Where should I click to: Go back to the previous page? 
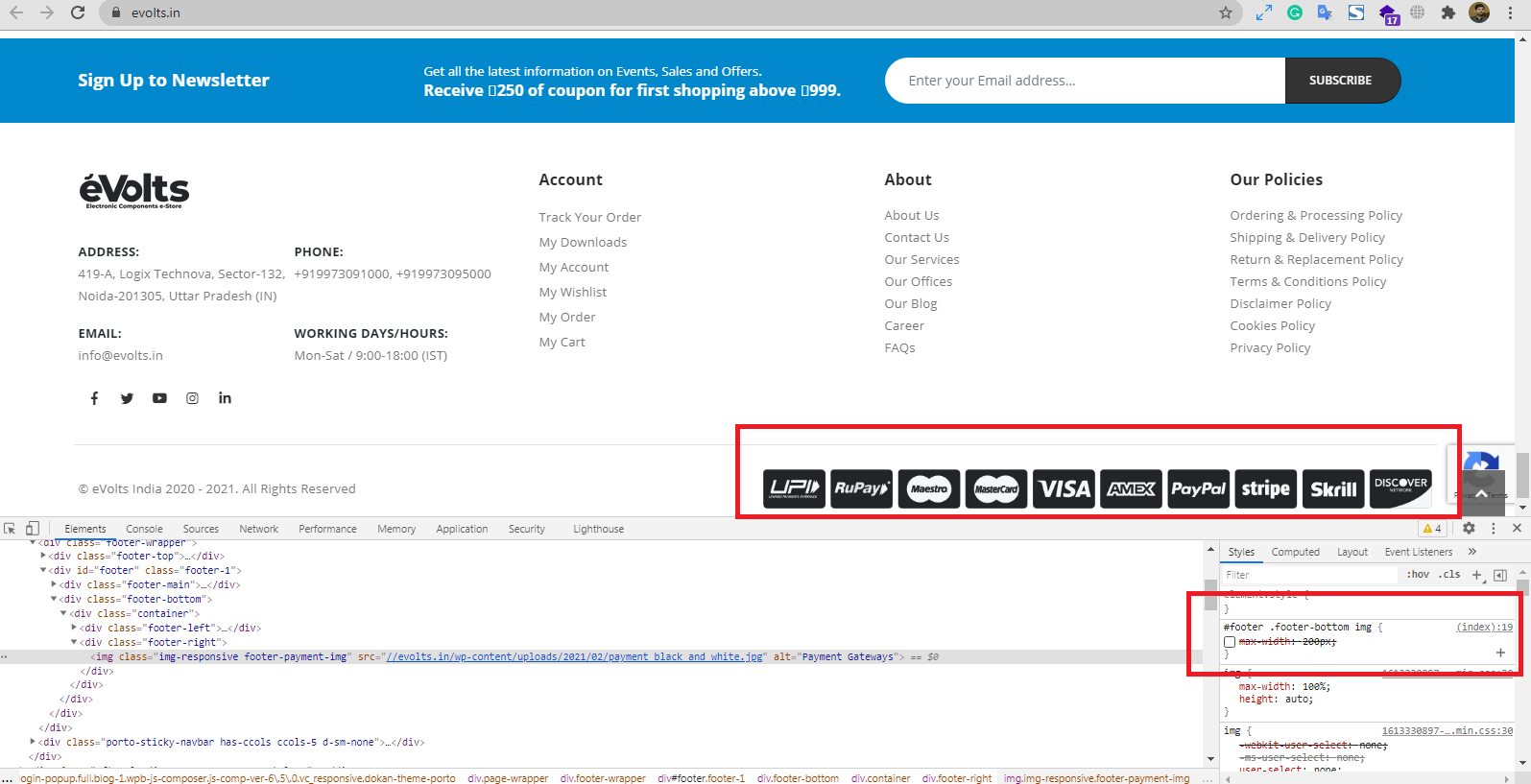coord(16,12)
